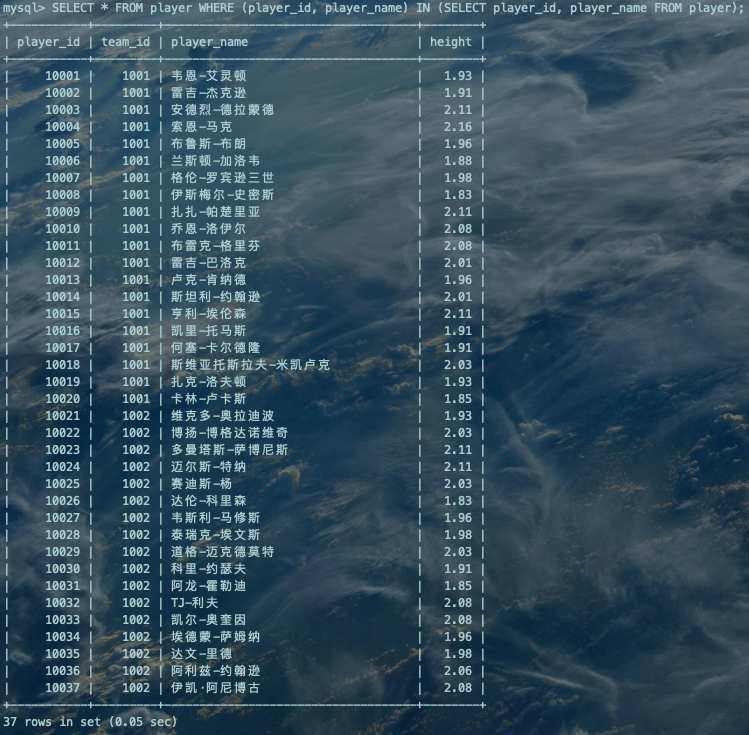Image resolution: width=749 pixels, height=735 pixels.
Task: Select player name 伊斯梅尔-史密斯
Action: 223,195
